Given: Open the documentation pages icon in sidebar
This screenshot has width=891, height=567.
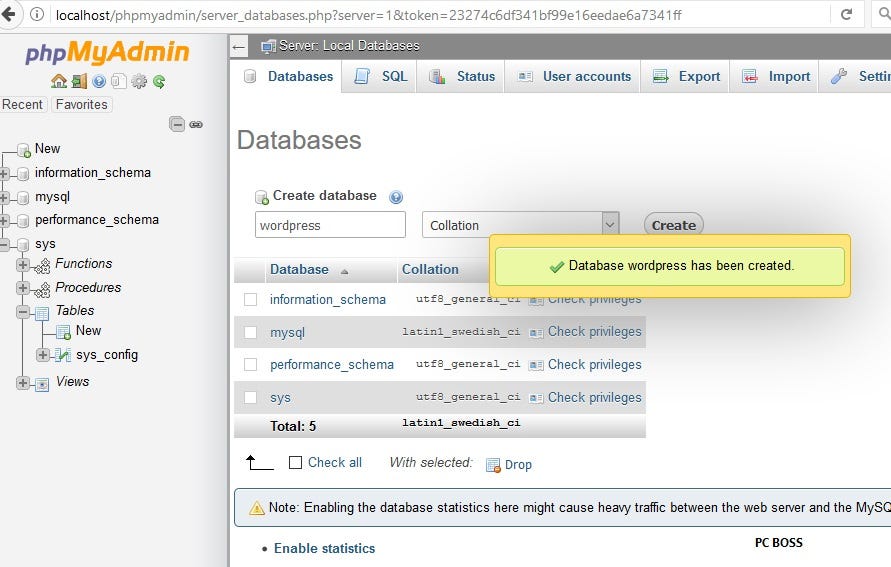Looking at the screenshot, I should pyautogui.click(x=118, y=81).
